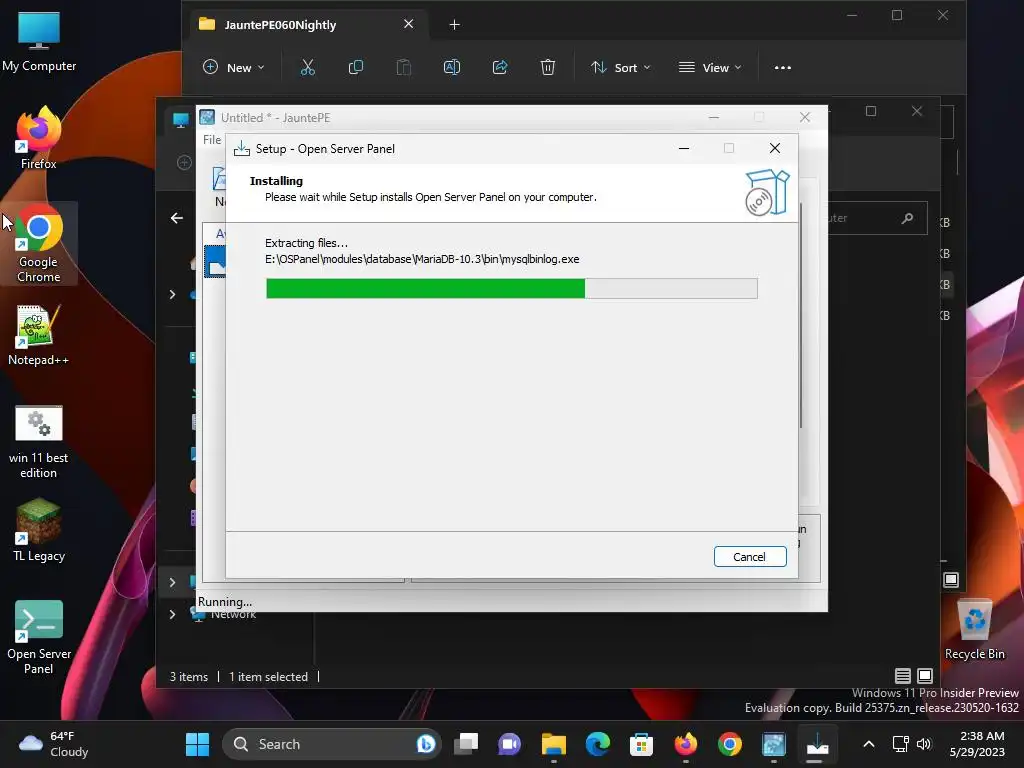Switch to details view layout icon

pos(903,676)
